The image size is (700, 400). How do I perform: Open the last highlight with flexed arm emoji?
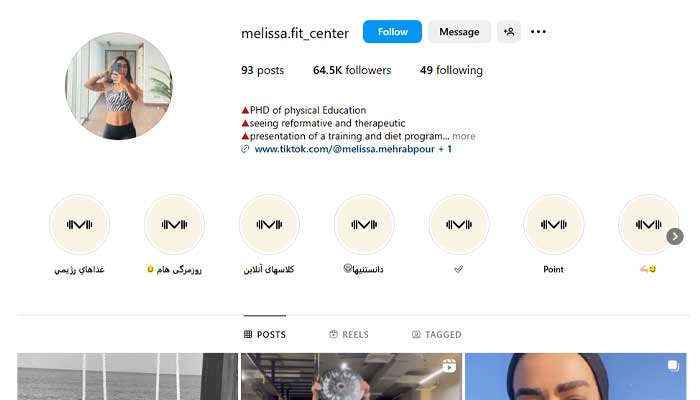(x=647, y=225)
